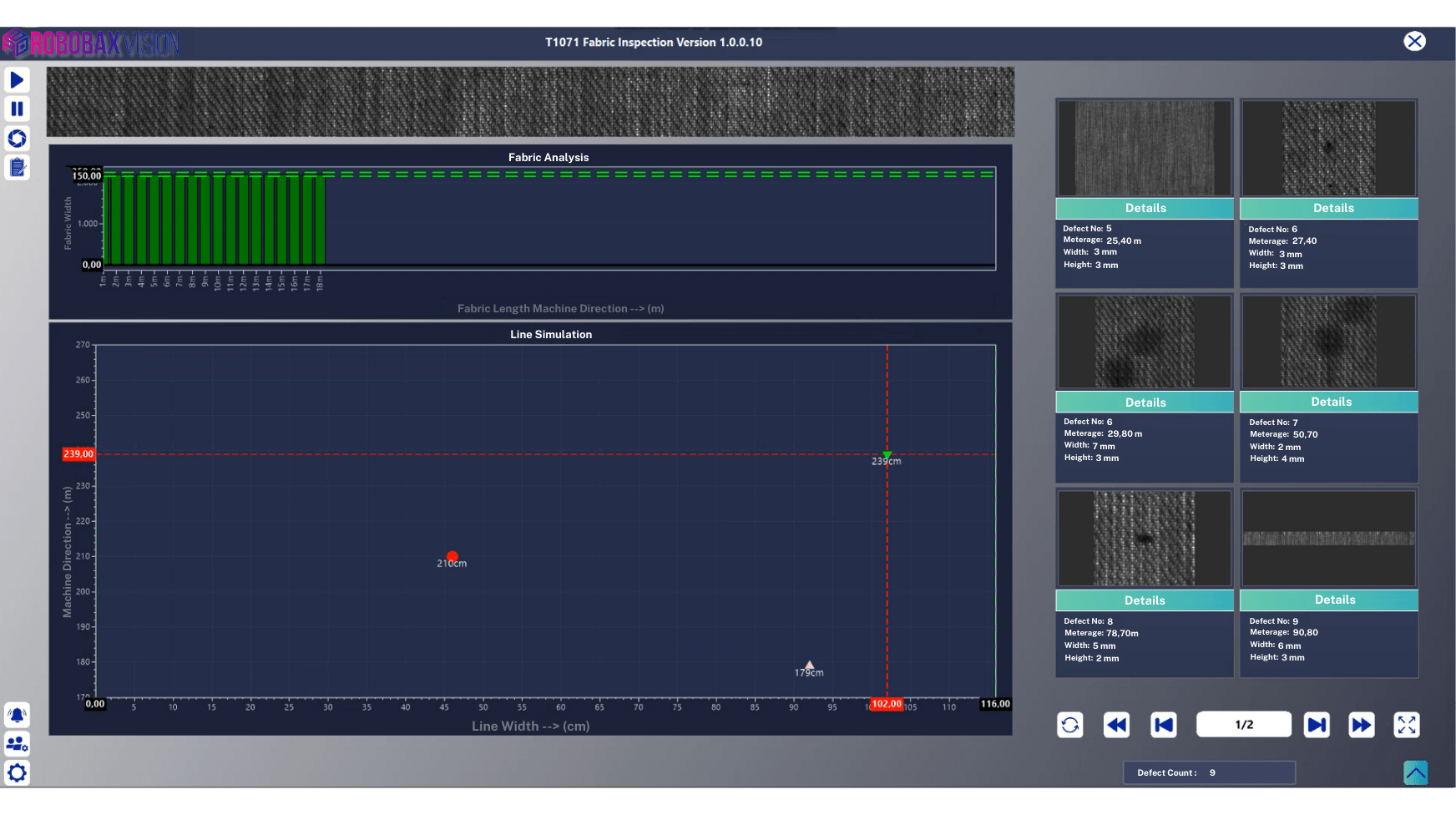Close the Fabric Inspection window
The width and height of the screenshot is (1456, 815).
(x=1414, y=41)
